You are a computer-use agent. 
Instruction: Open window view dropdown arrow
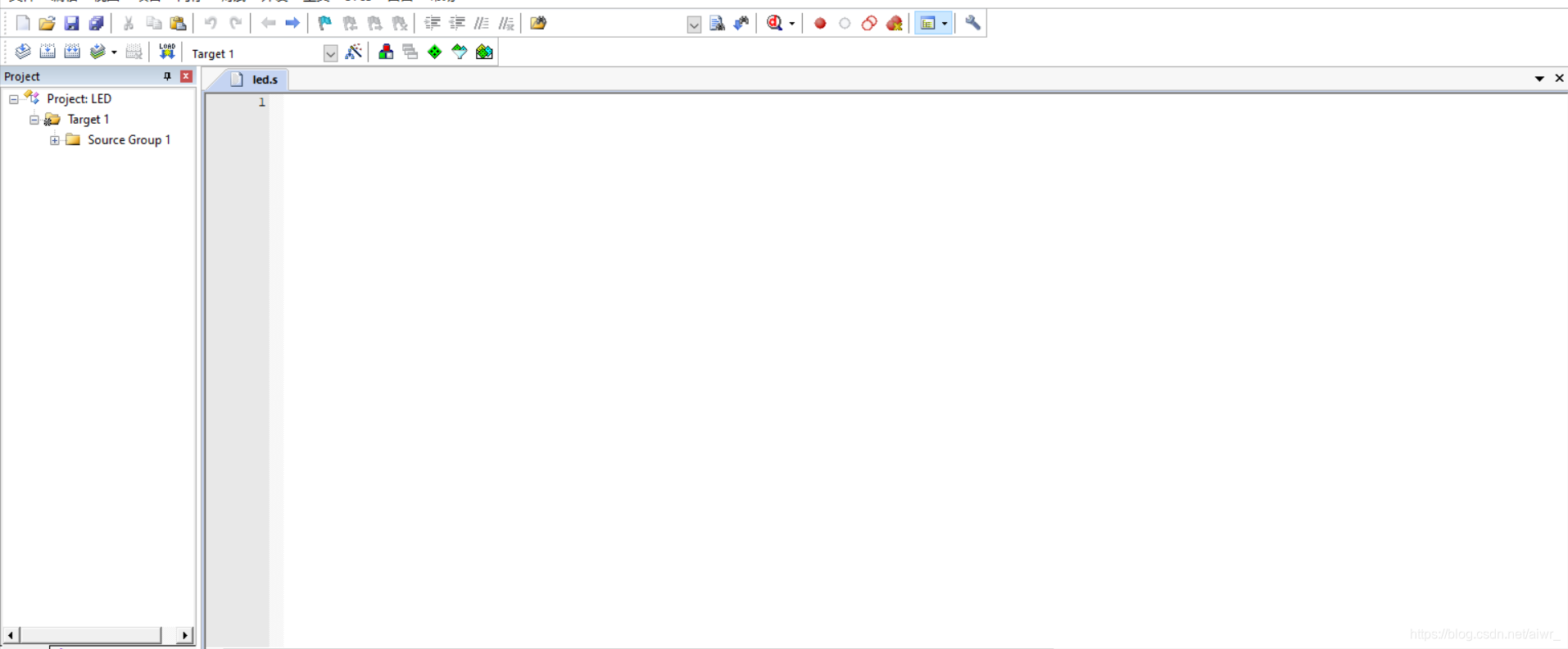pos(945,24)
